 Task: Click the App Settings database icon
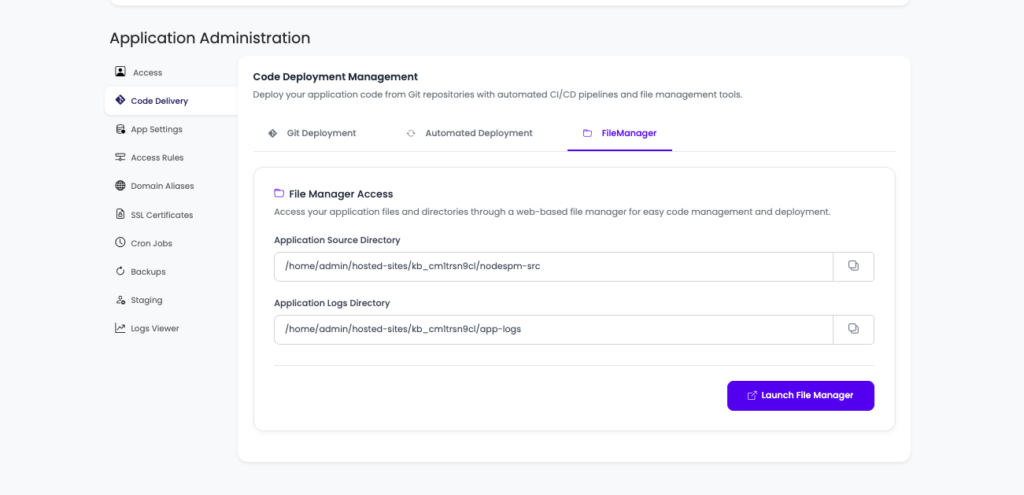coord(120,129)
